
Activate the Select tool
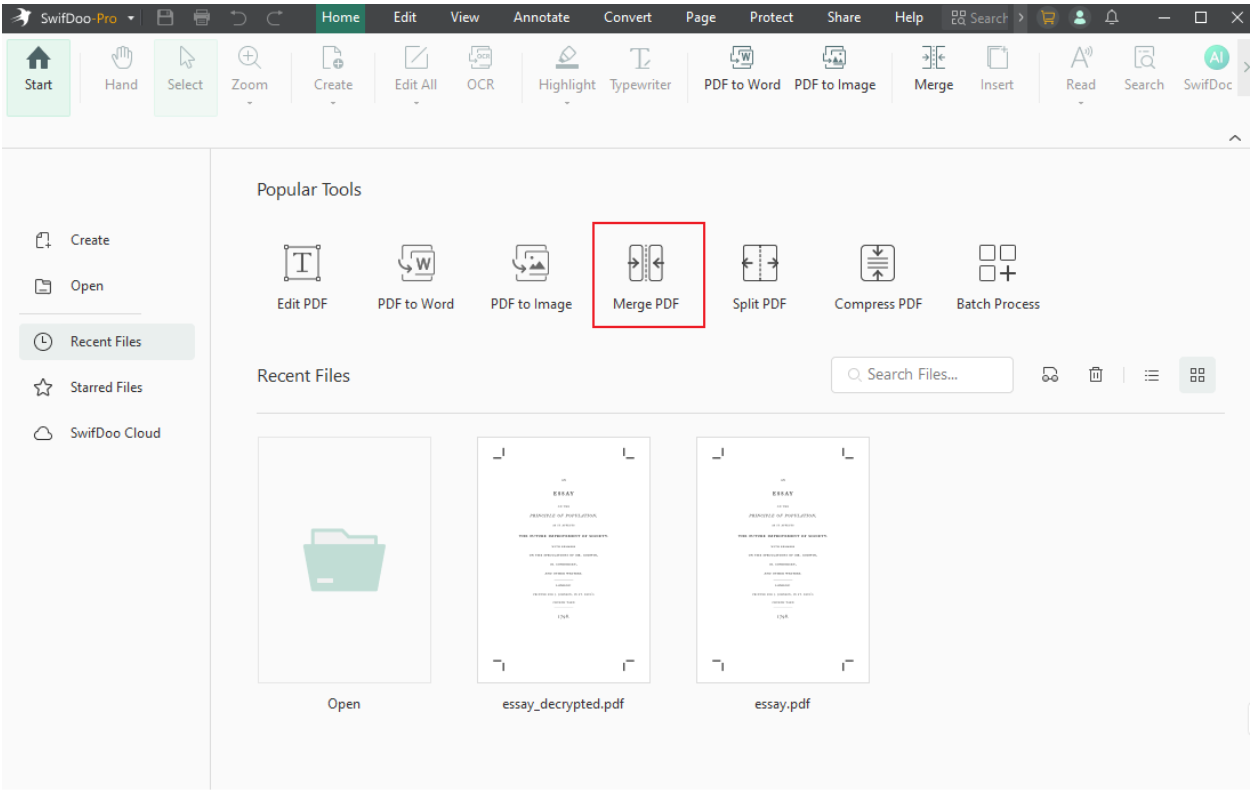(x=185, y=70)
